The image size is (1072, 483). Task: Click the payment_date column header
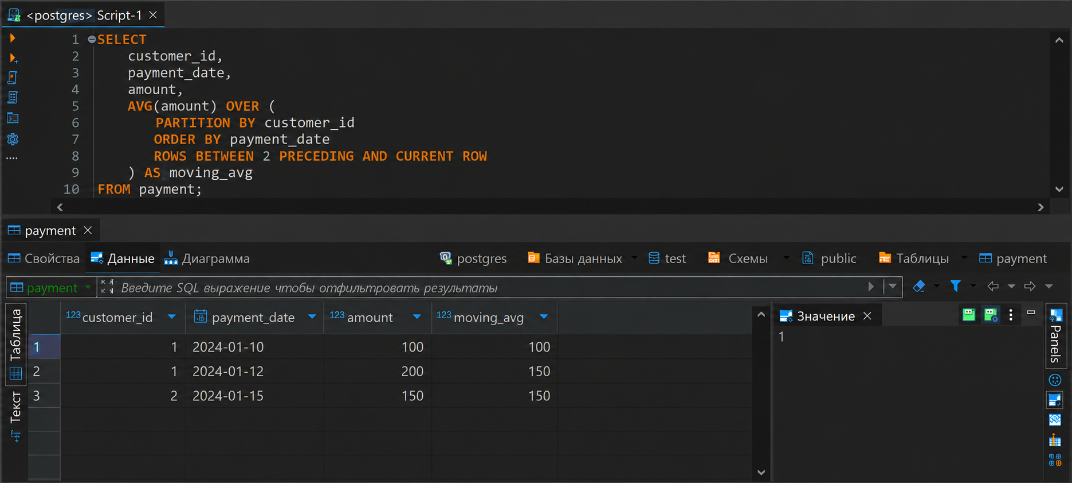[254, 317]
